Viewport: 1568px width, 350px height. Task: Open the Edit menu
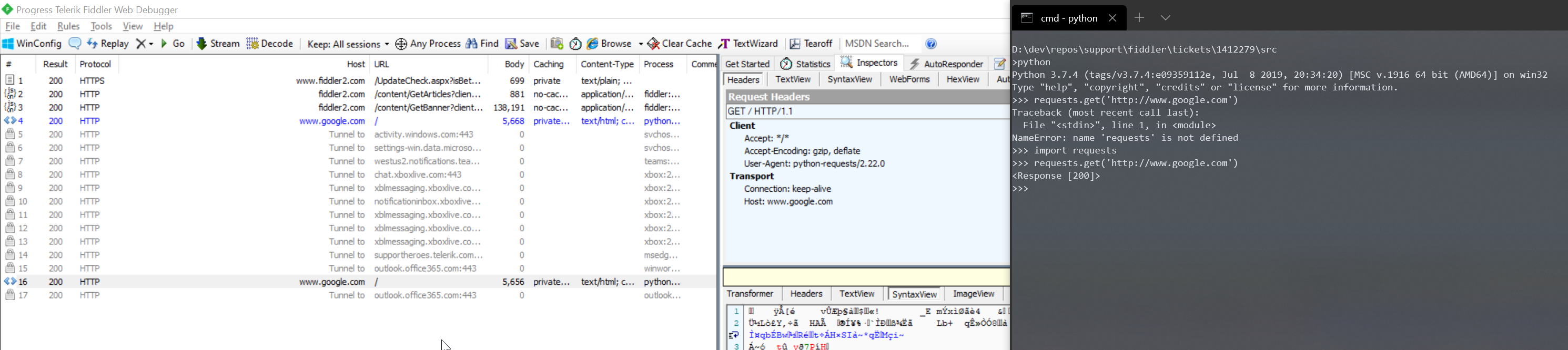[38, 27]
